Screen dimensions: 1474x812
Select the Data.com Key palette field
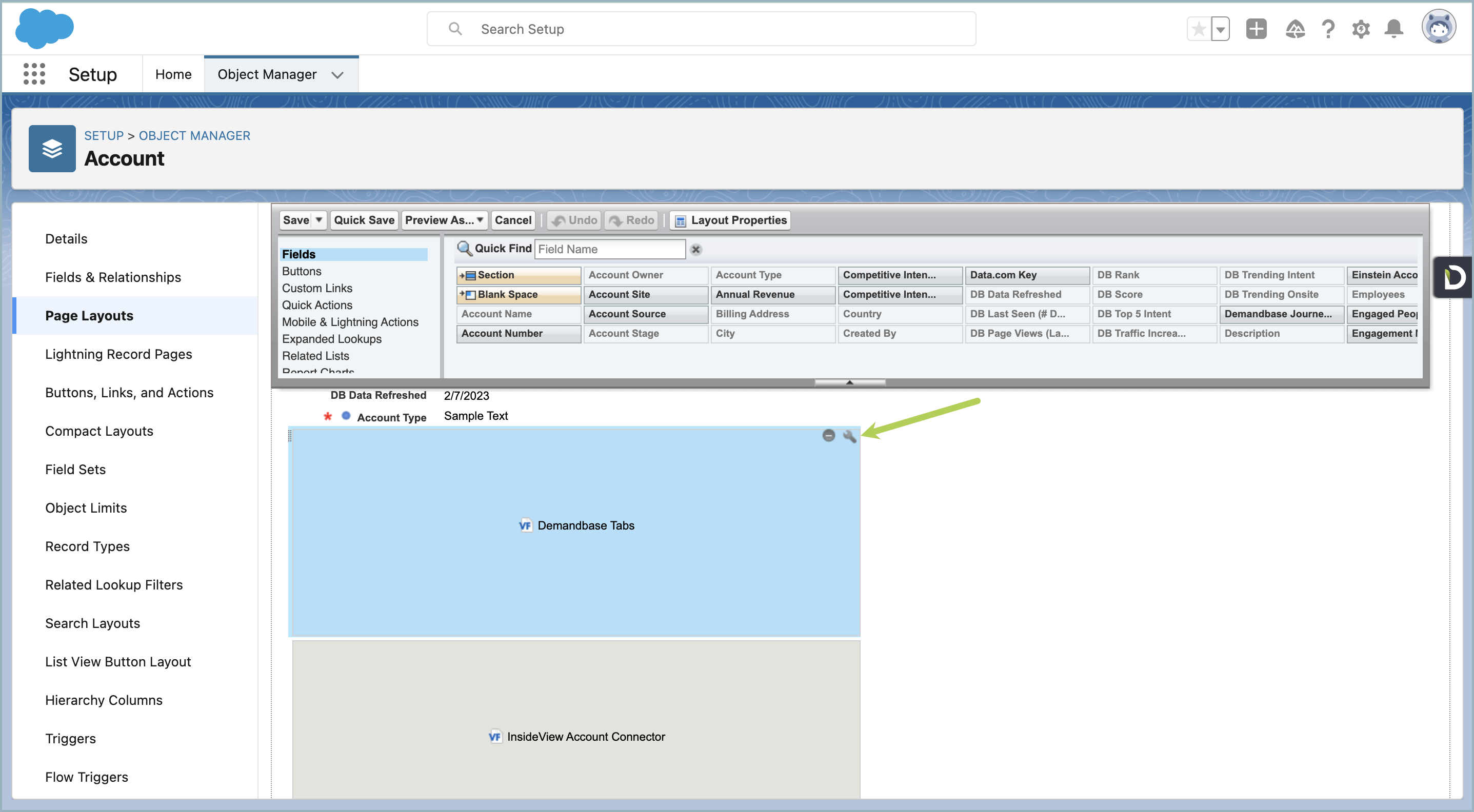1027,275
